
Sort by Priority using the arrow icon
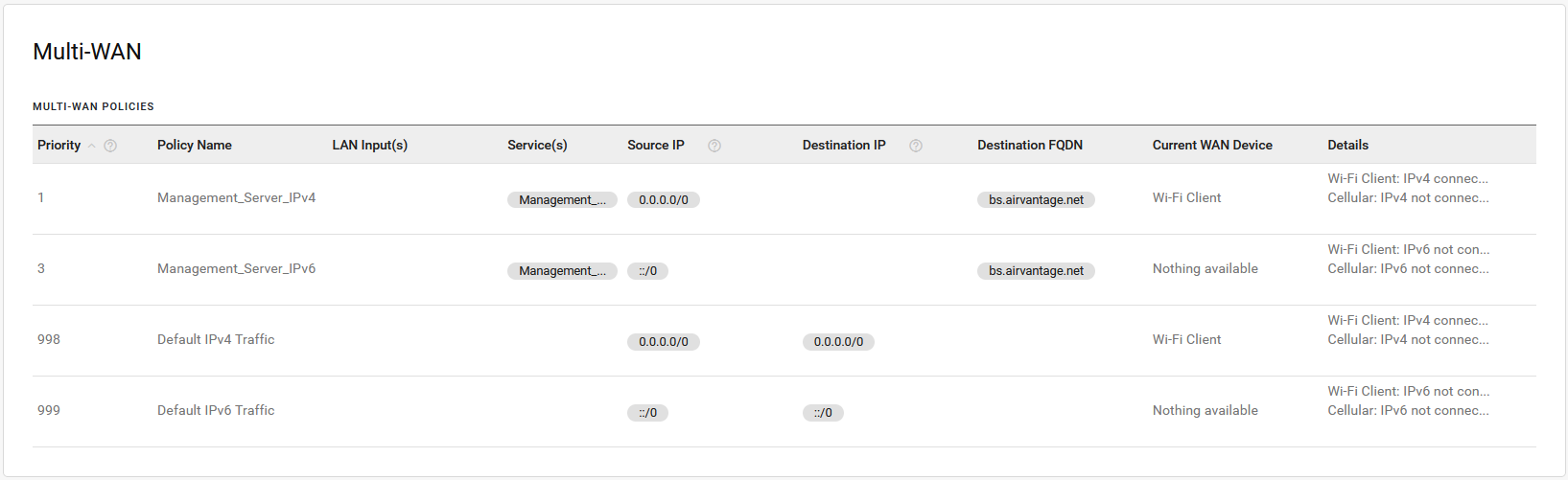[x=92, y=146]
